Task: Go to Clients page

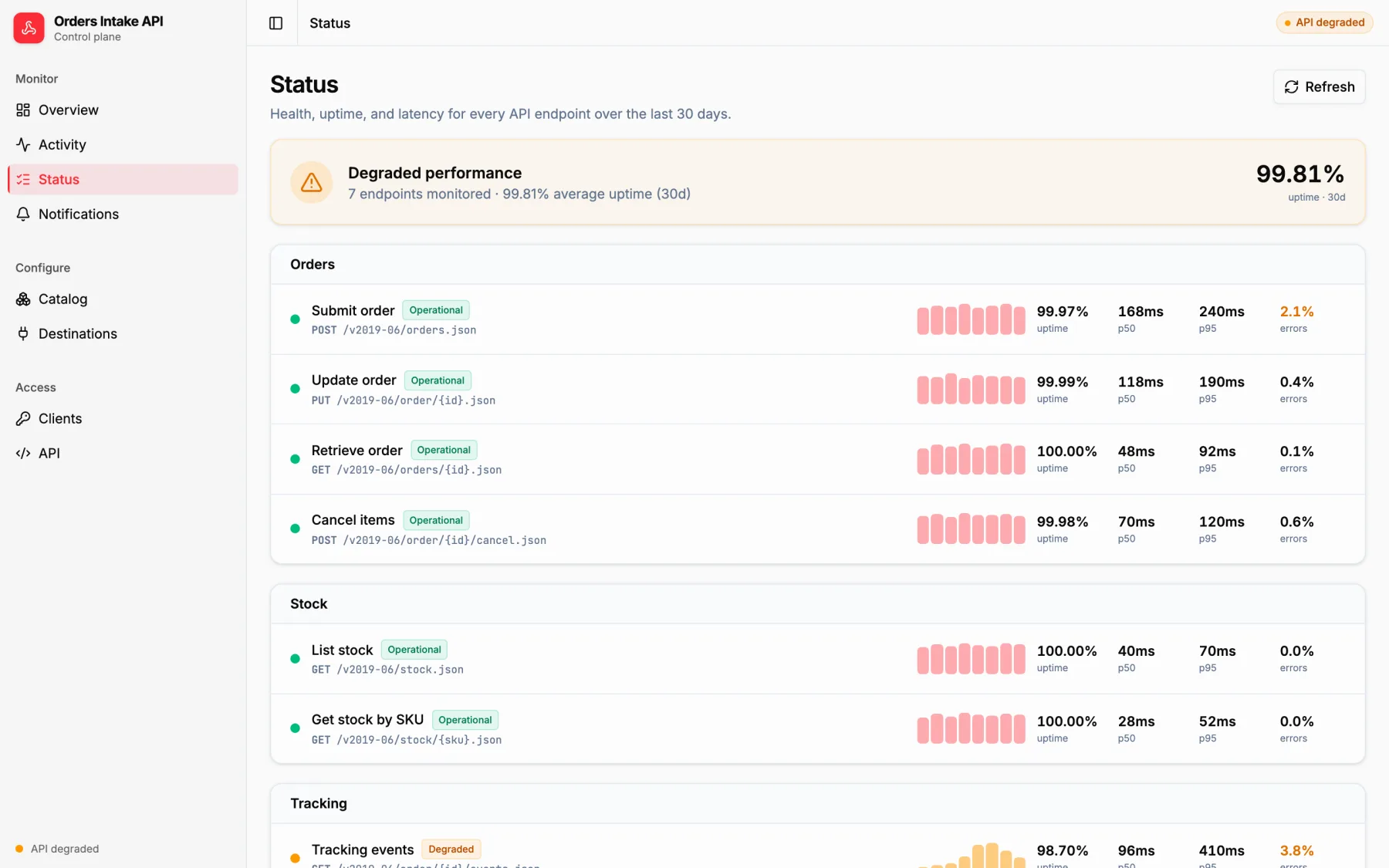Action: coord(123,418)
